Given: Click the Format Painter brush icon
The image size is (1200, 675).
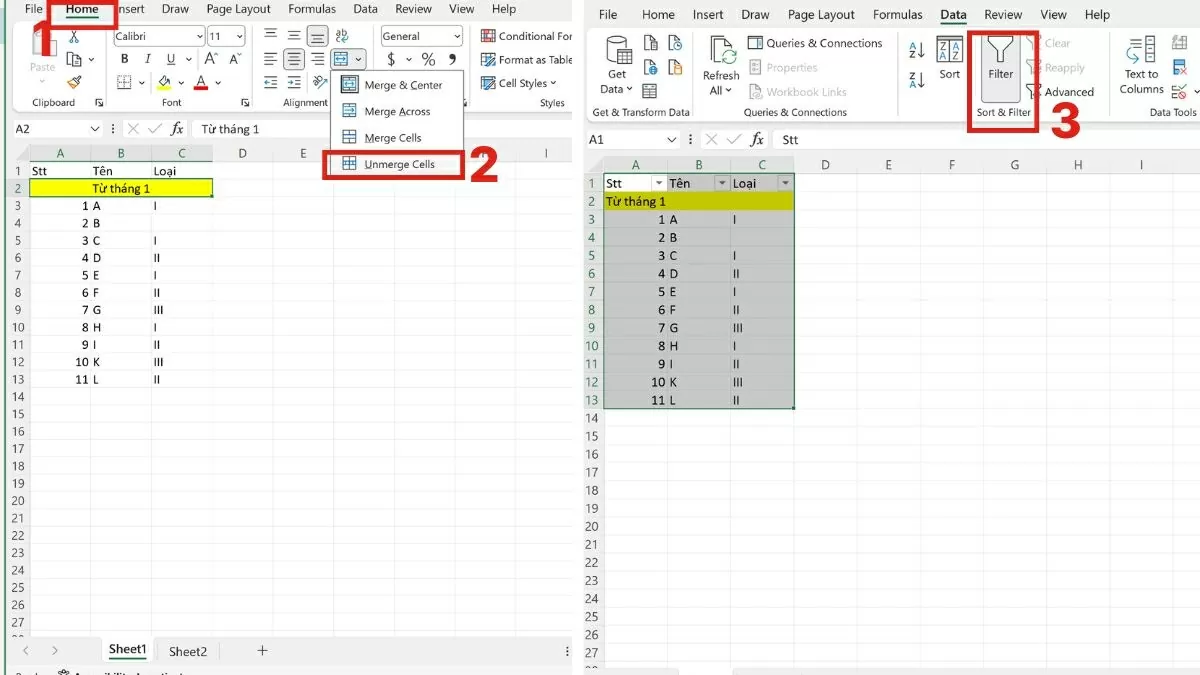Looking at the screenshot, I should pyautogui.click(x=74, y=82).
